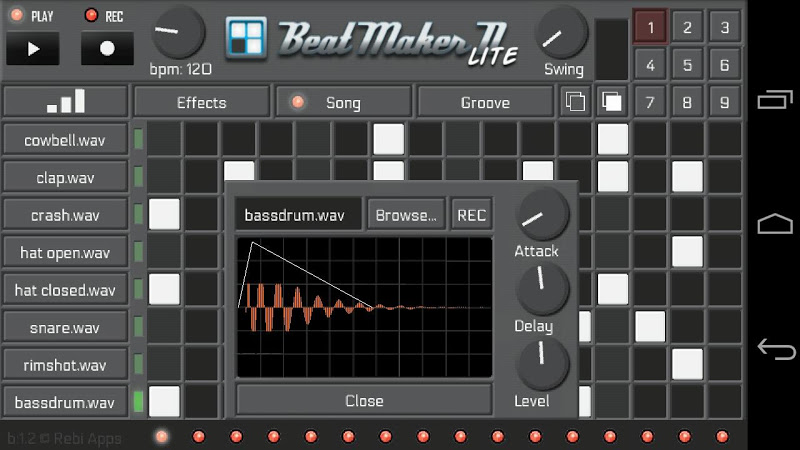Open the volume levels bars icon
This screenshot has height=450, width=800.
pyautogui.click(x=65, y=102)
